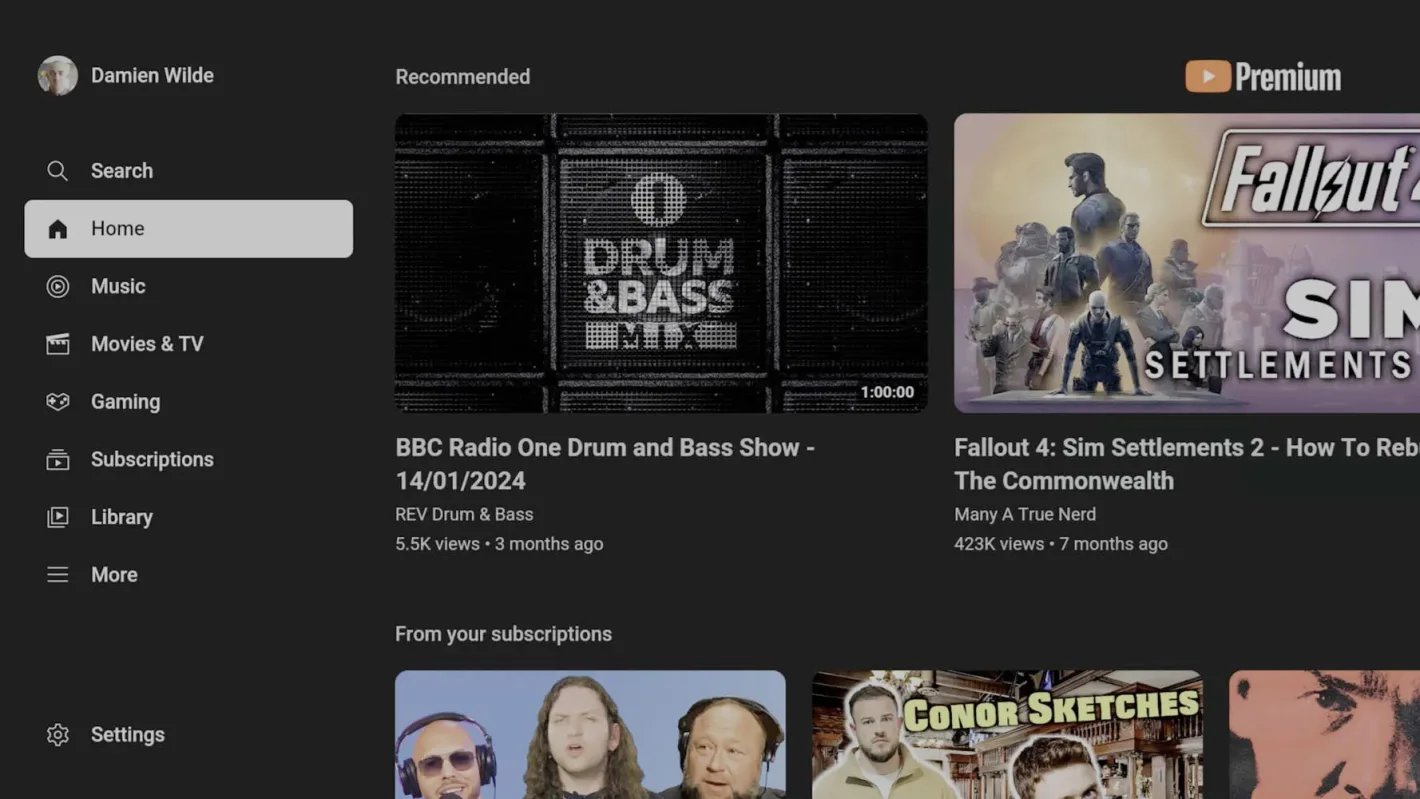Image resolution: width=1420 pixels, height=799 pixels.
Task: Click the Subscriptions icon
Action: pos(58,460)
